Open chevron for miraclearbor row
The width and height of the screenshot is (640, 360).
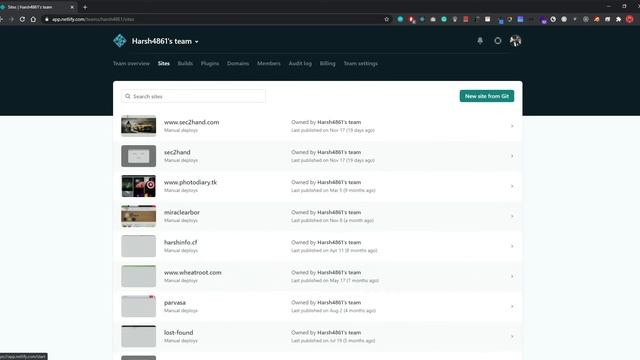pos(512,216)
